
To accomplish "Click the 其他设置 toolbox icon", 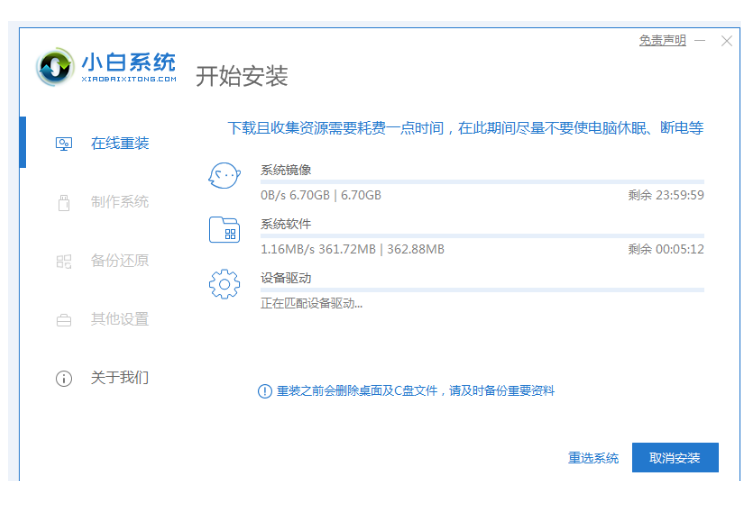I will pos(64,320).
